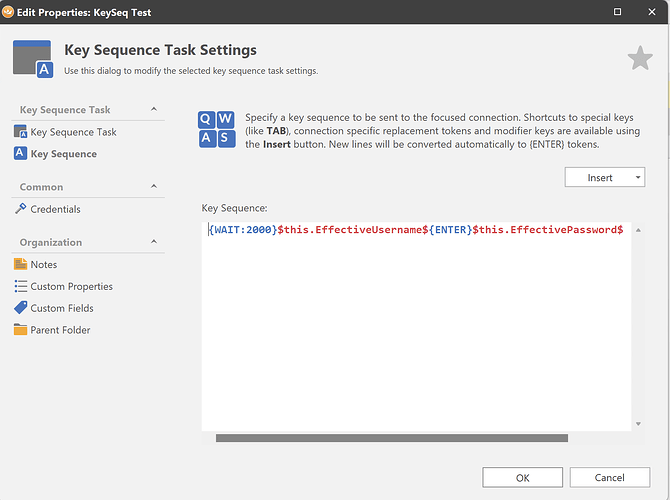670x500 pixels.
Task: Collapse the Organization section
Action: (x=154, y=242)
